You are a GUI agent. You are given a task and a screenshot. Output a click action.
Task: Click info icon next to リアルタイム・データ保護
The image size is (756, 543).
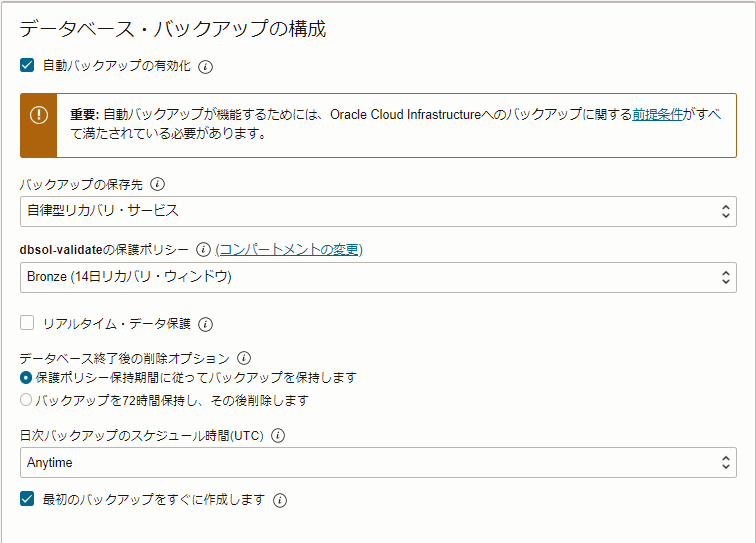(206, 324)
